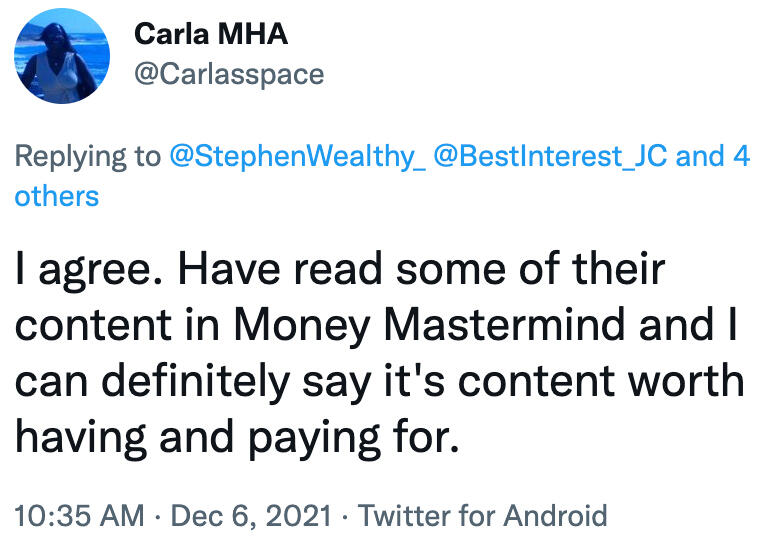Click the "Replying to" label text
Image resolution: width=764 pixels, height=556 pixels.
(86, 156)
